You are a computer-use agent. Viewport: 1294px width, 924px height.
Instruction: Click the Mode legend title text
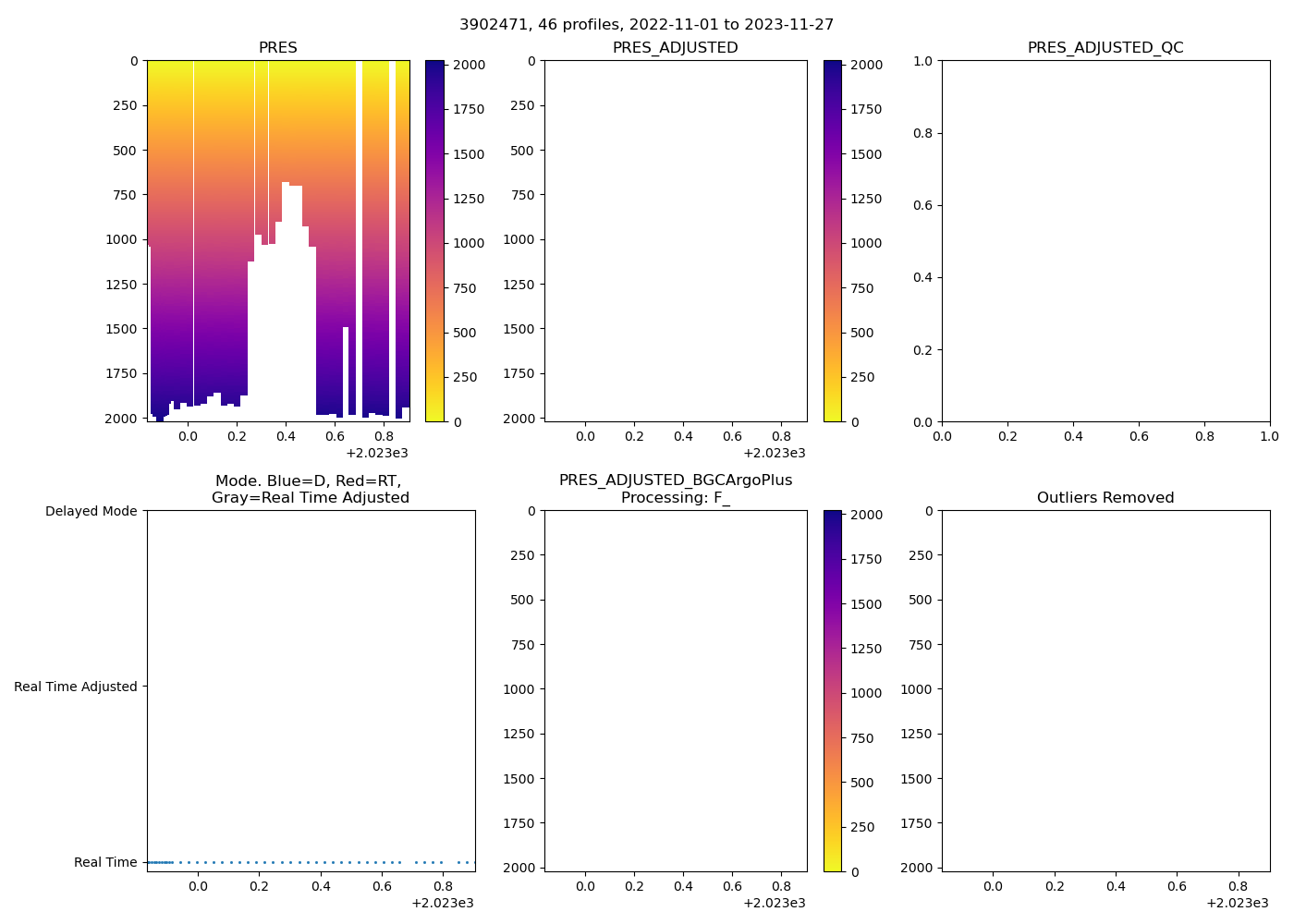click(x=310, y=489)
